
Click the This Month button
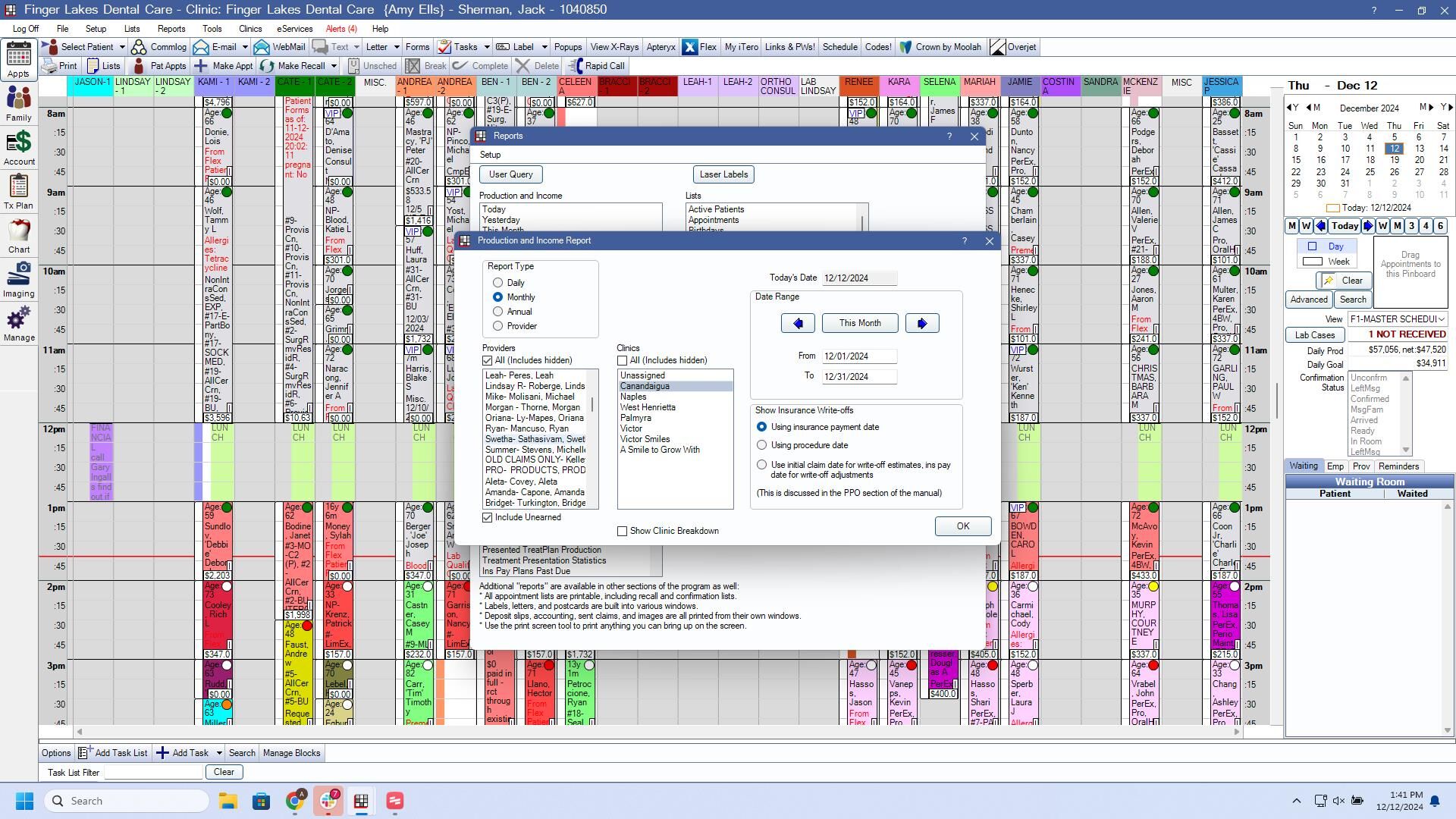[860, 323]
